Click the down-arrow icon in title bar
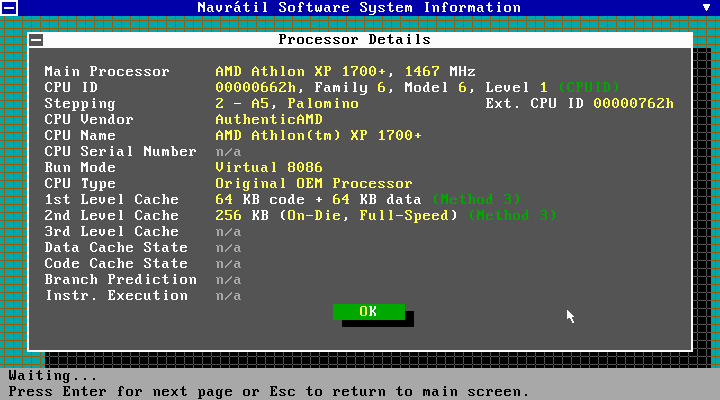 pos(706,7)
